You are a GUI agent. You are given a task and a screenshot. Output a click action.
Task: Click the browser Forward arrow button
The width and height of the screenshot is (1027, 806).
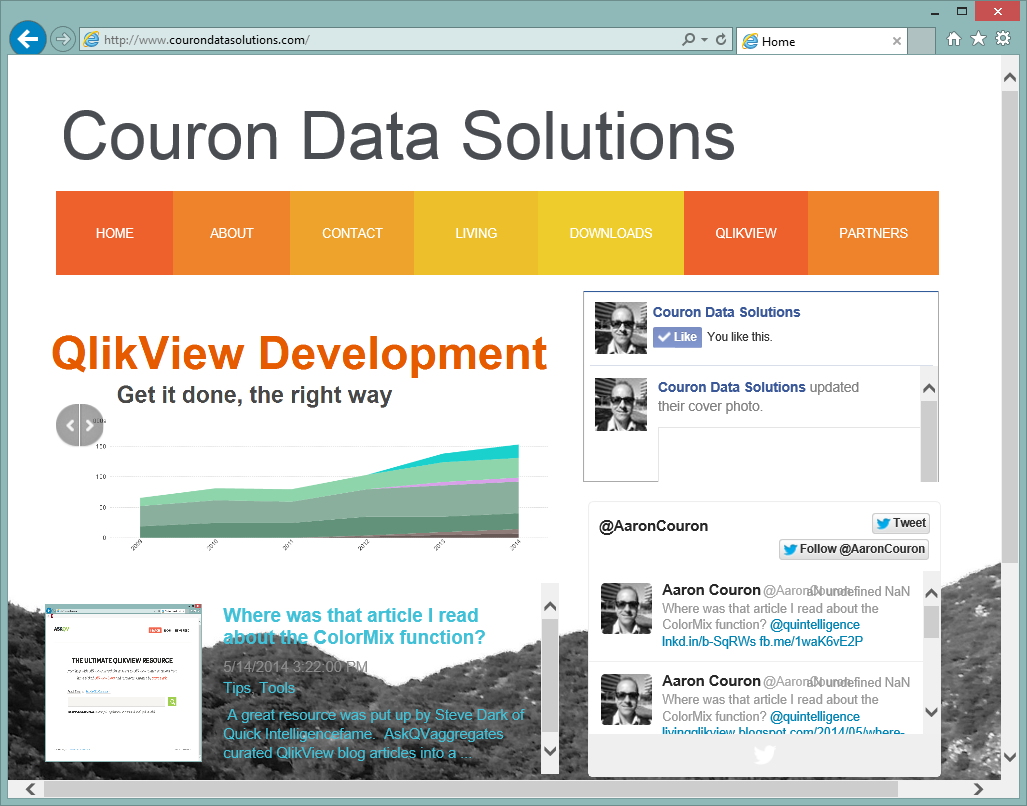(x=63, y=39)
